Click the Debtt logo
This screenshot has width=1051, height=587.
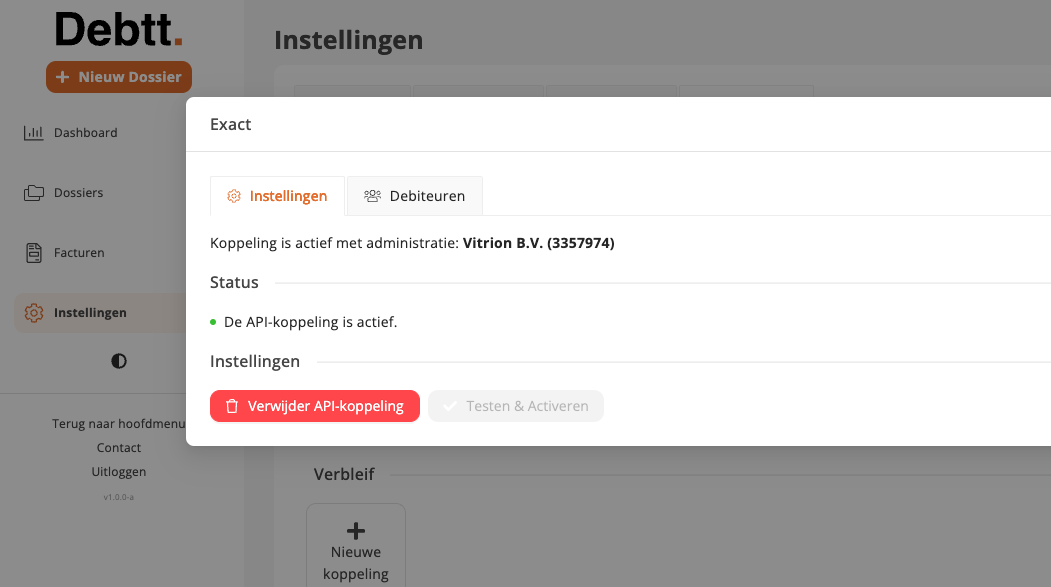pyautogui.click(x=119, y=30)
